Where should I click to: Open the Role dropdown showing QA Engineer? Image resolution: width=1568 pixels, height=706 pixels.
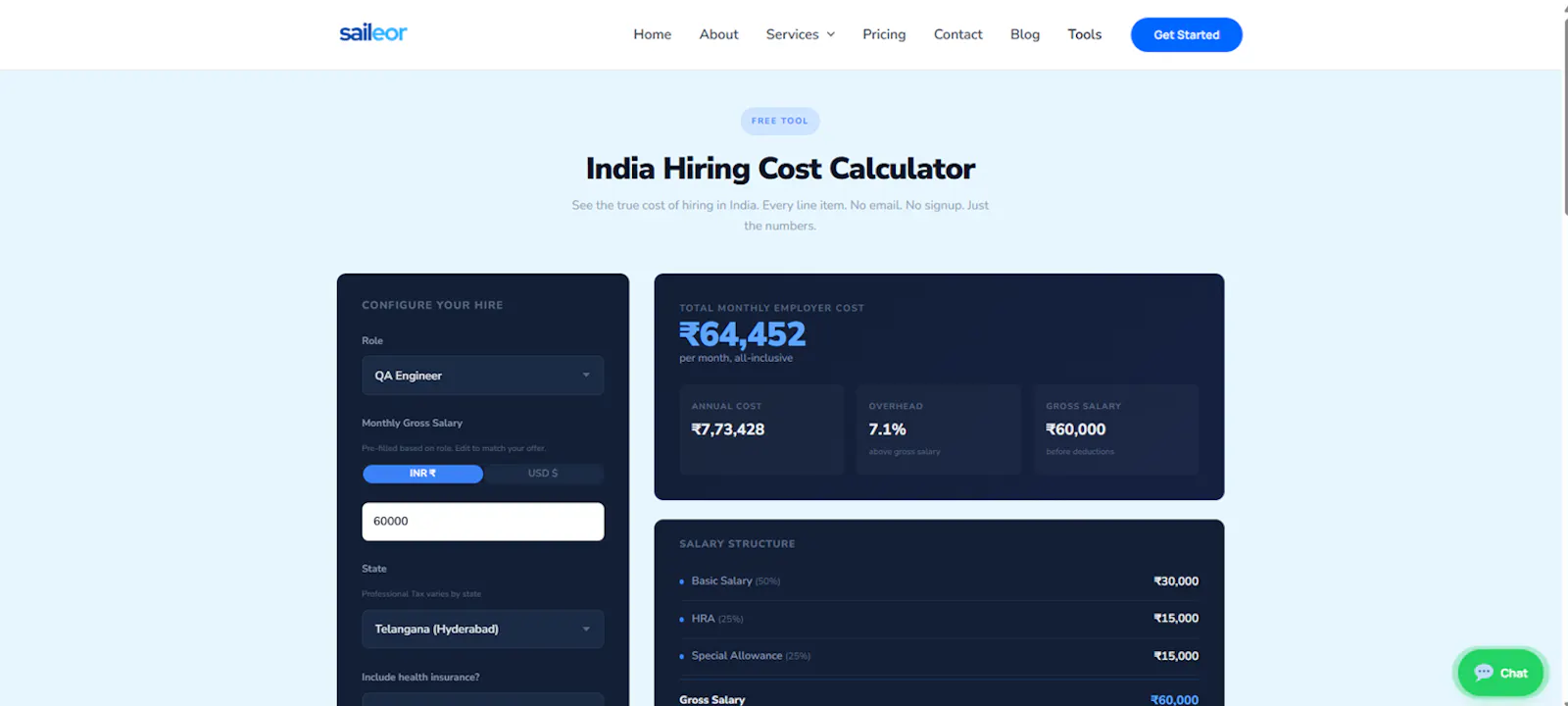[x=482, y=376]
